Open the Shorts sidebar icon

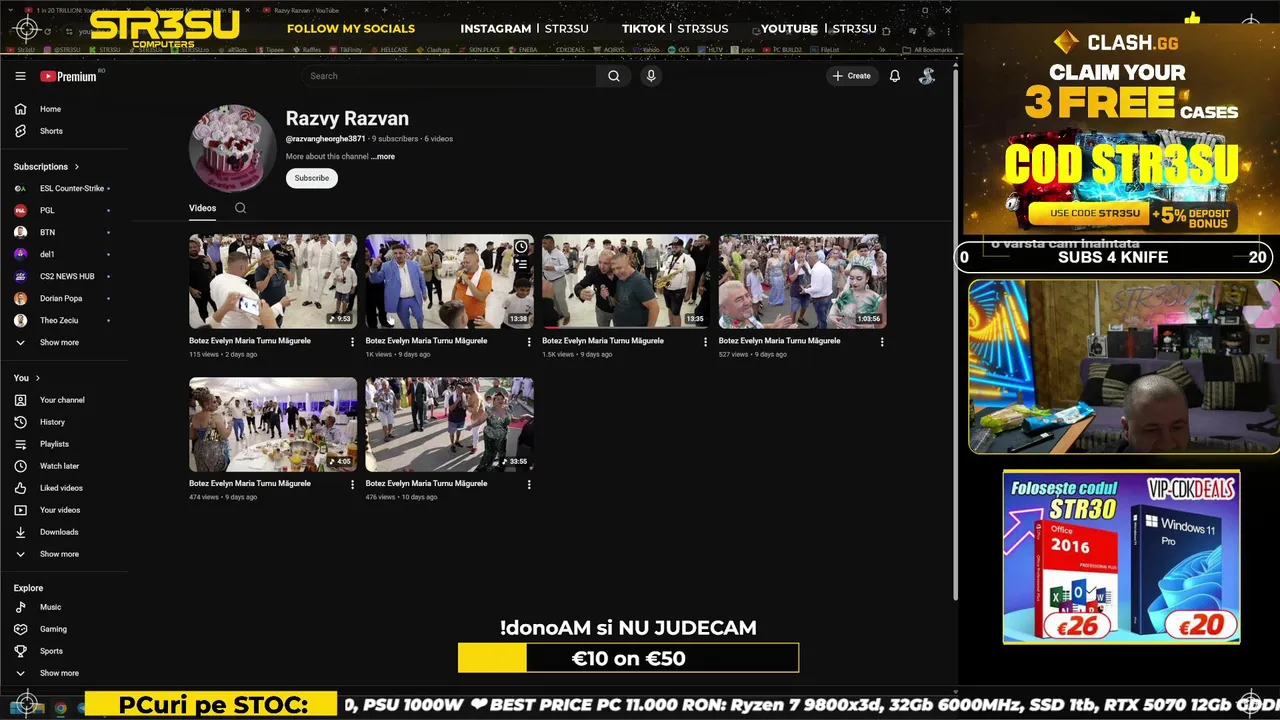(20, 131)
